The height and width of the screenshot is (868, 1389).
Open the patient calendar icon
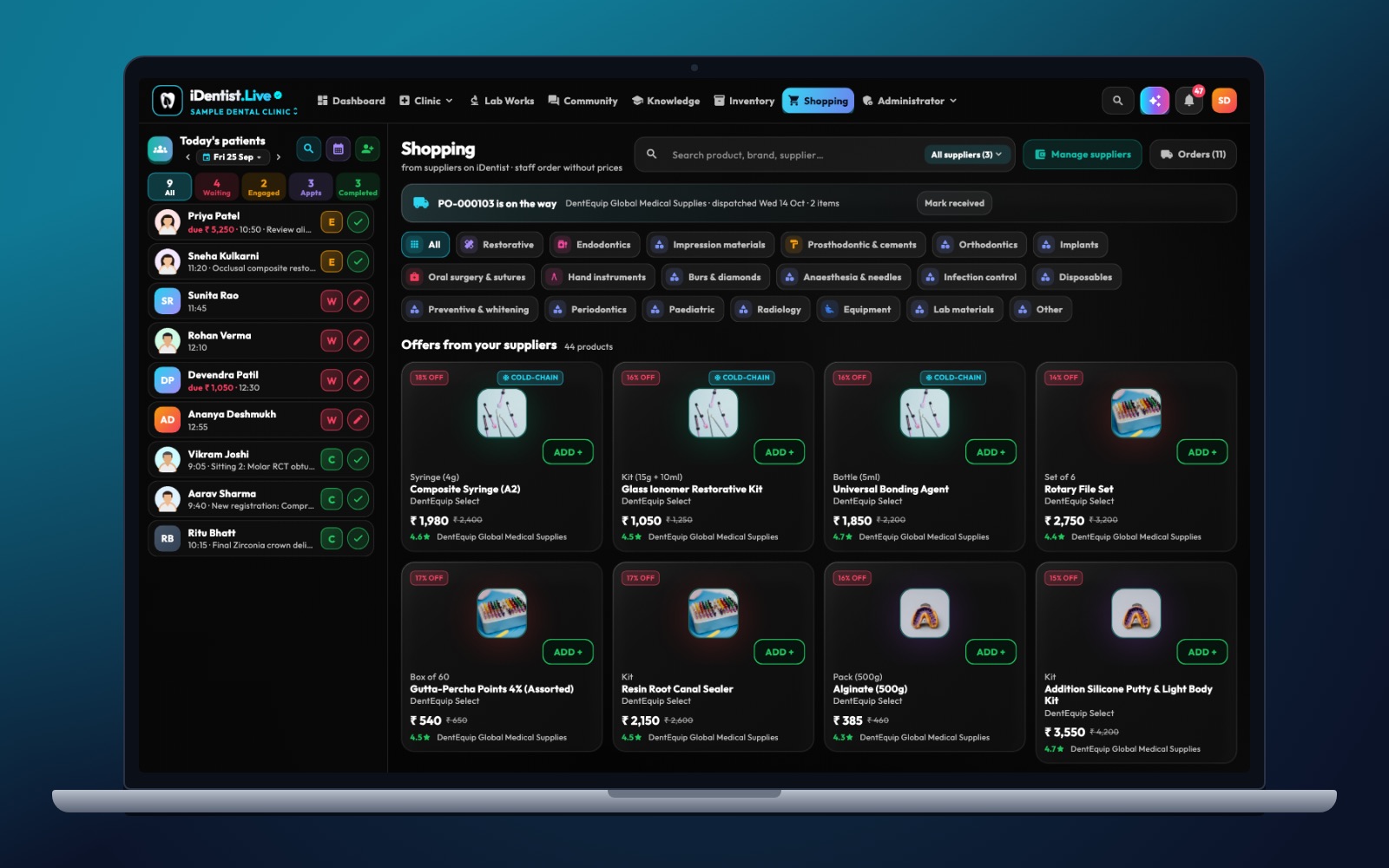point(339,149)
